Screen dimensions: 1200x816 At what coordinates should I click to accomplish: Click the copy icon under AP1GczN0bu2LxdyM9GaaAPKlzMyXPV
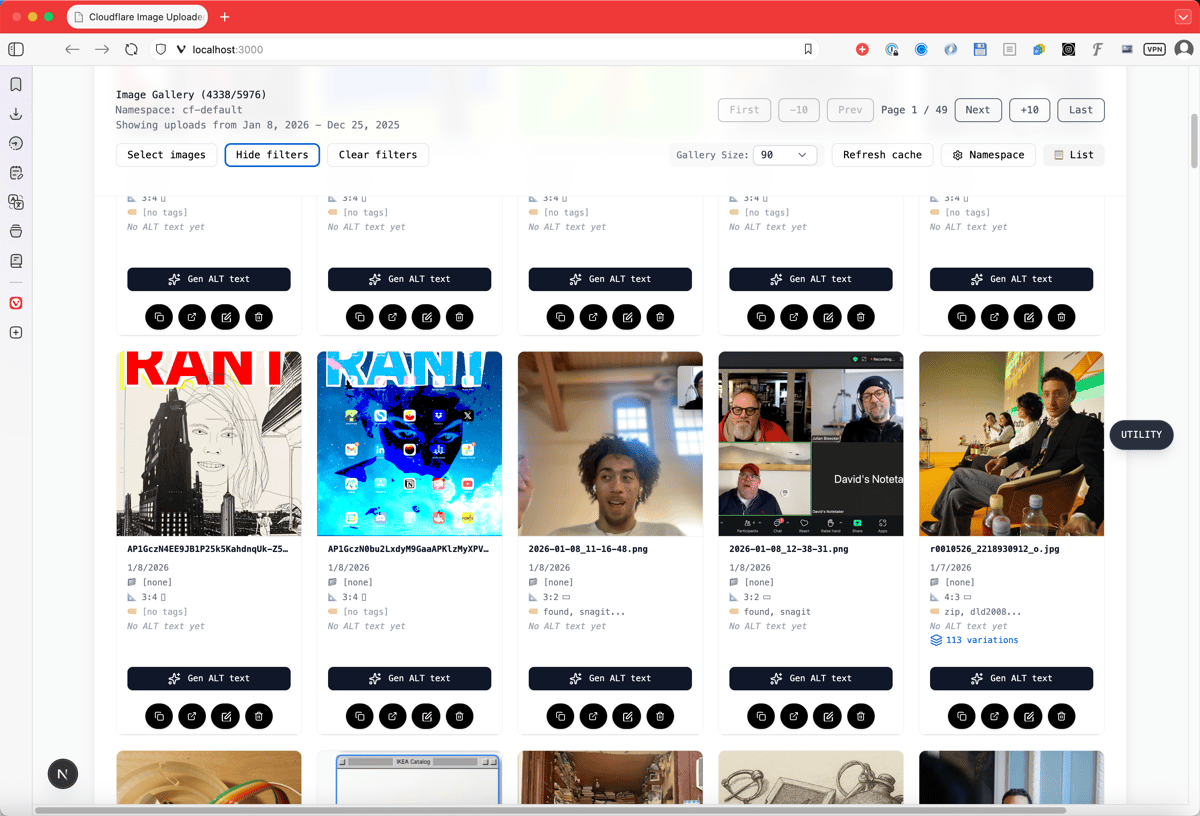(x=359, y=716)
